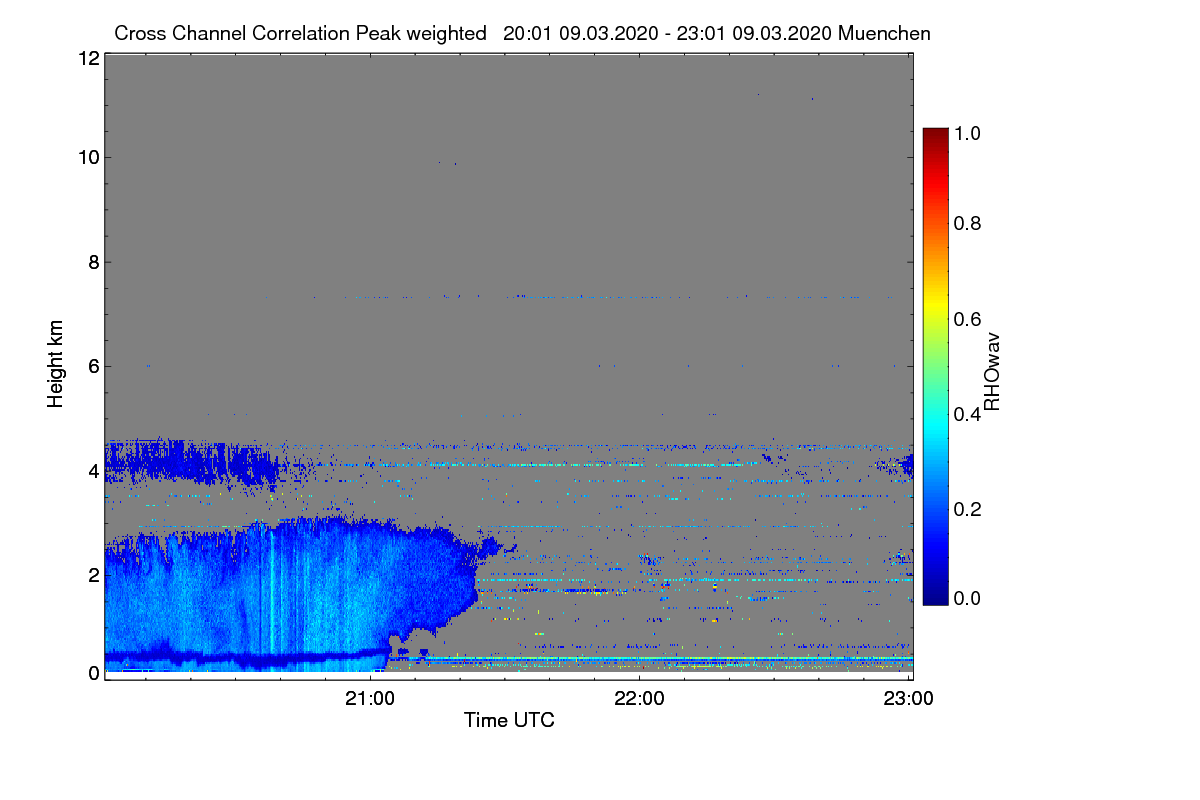Click the station name 'Muenchen' in the title
Viewport: 1200px width, 800px height.
[x=885, y=33]
